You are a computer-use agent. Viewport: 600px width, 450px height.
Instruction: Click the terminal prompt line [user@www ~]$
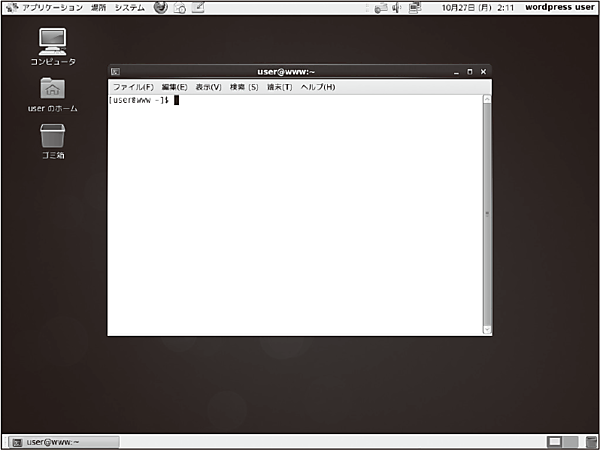(139, 100)
